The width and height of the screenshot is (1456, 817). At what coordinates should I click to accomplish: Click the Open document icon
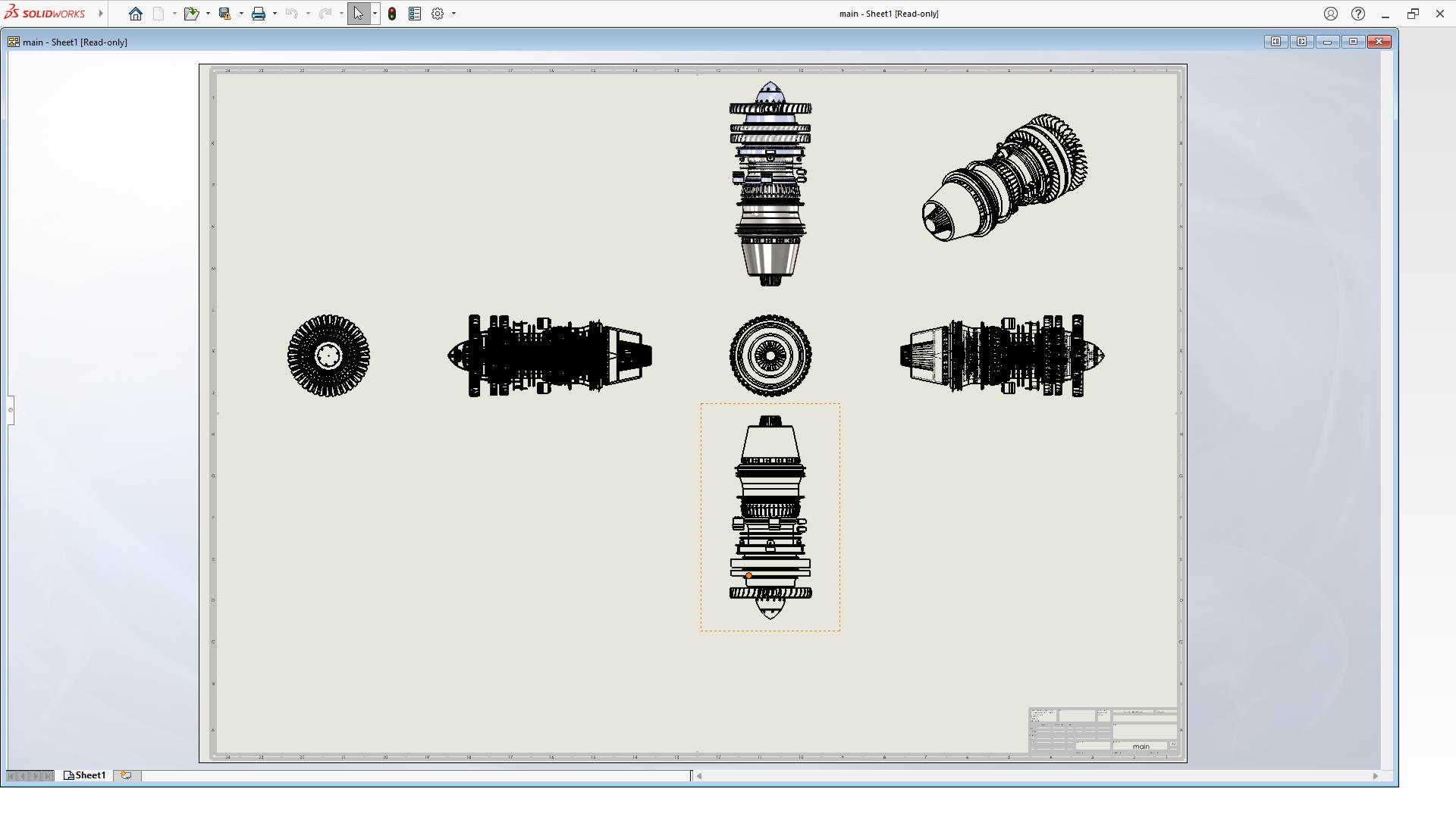(x=191, y=14)
